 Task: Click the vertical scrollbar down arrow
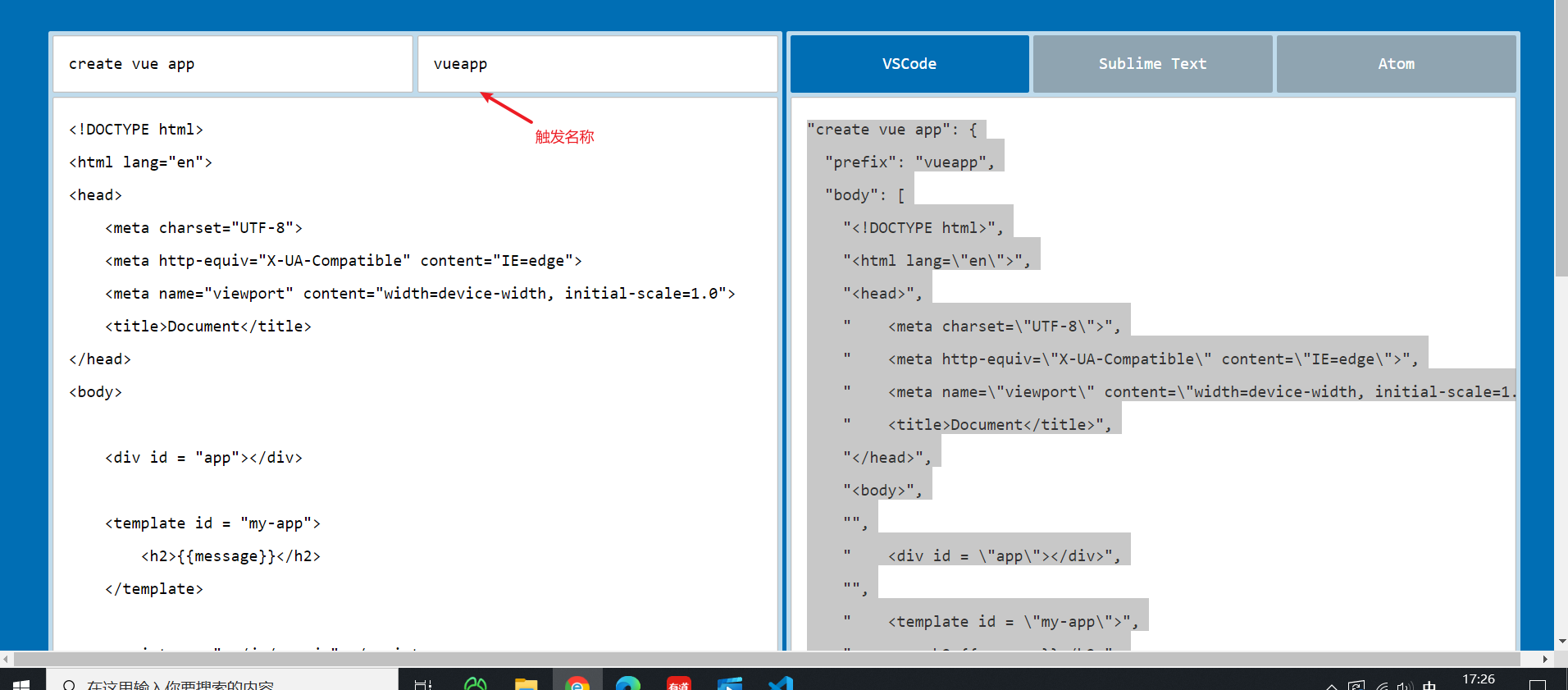(1561, 642)
